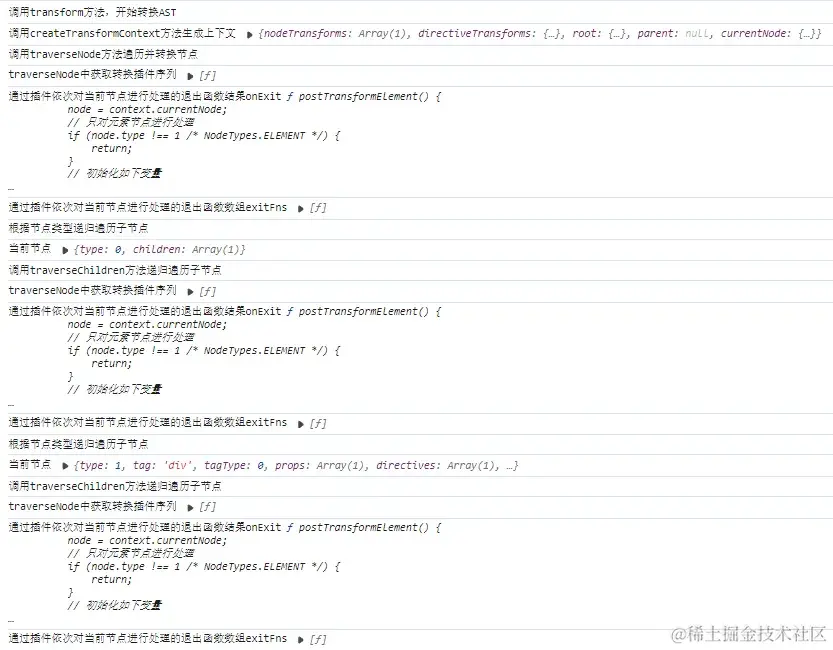
Task: Expand the createTransformContext context object
Action: (249, 35)
